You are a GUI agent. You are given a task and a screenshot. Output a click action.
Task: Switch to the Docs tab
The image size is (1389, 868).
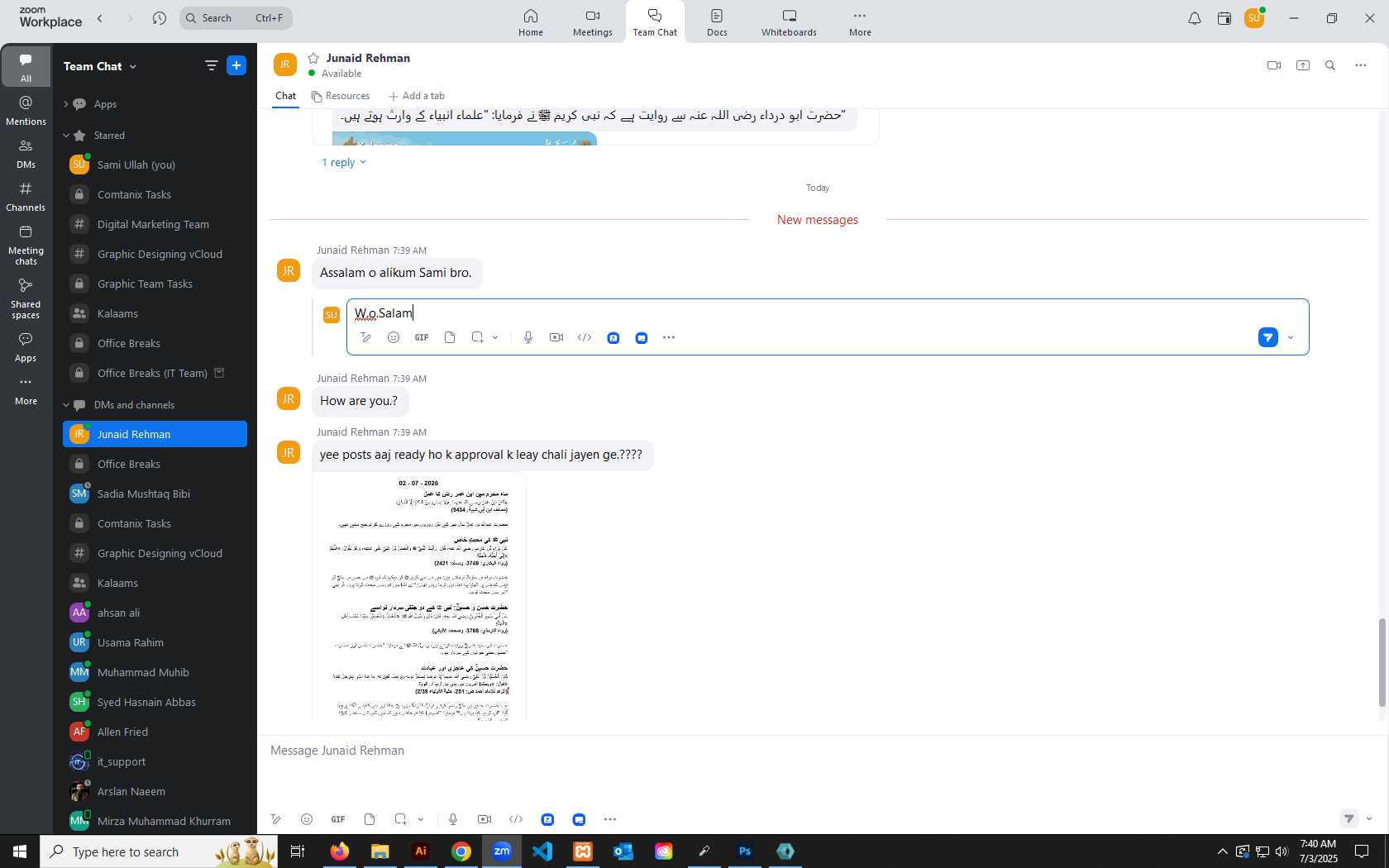pos(717,22)
